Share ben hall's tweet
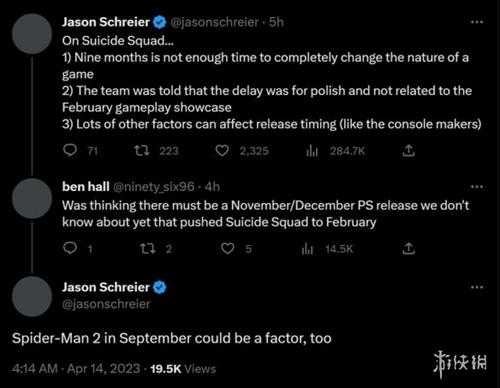 [x=408, y=248]
